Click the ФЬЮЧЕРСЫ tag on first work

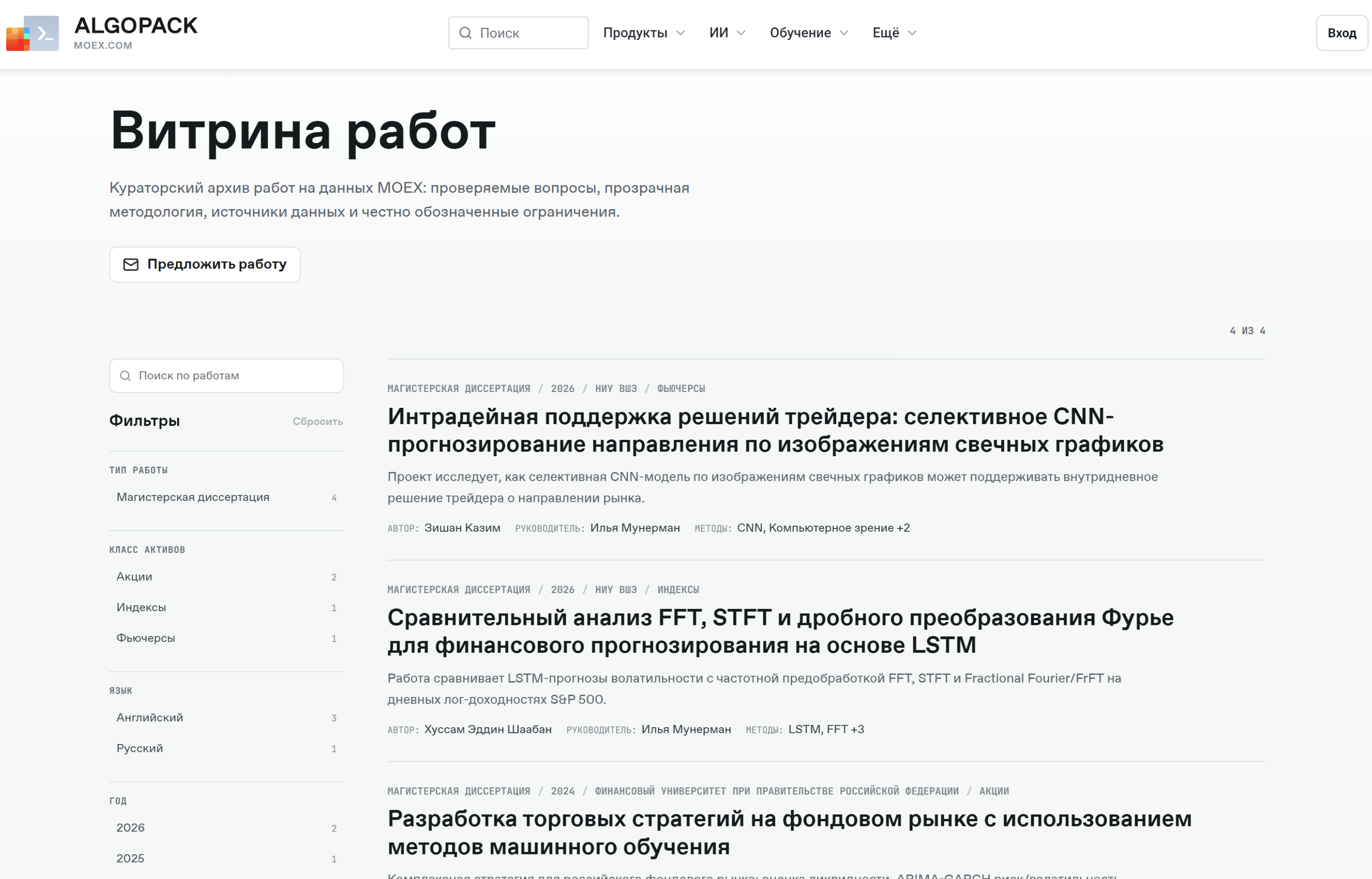point(681,389)
